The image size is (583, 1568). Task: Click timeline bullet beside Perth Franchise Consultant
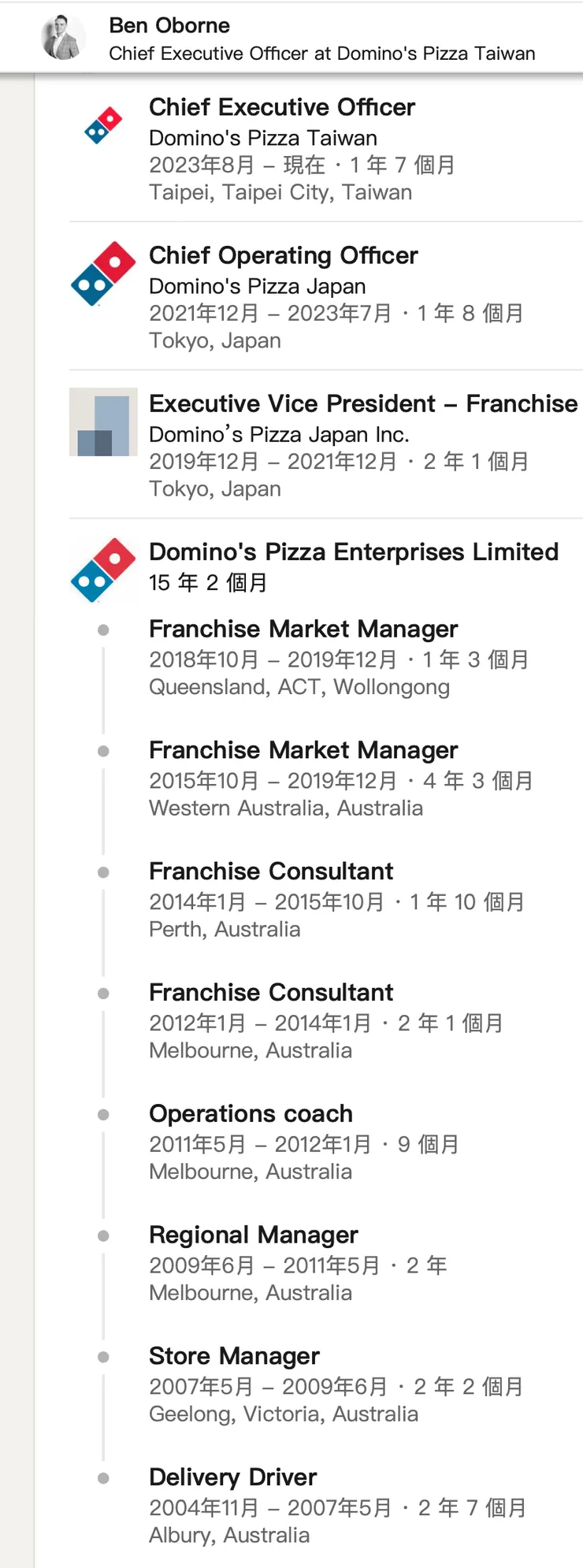tap(103, 872)
